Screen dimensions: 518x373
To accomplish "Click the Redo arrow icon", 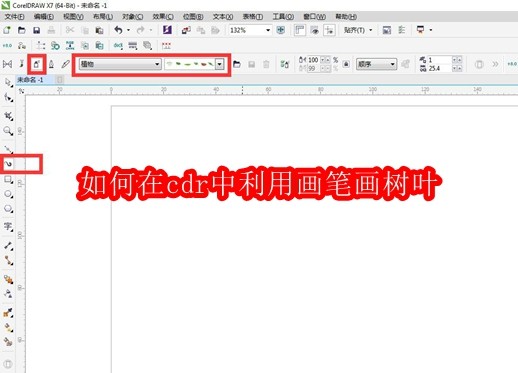I will coord(141,30).
